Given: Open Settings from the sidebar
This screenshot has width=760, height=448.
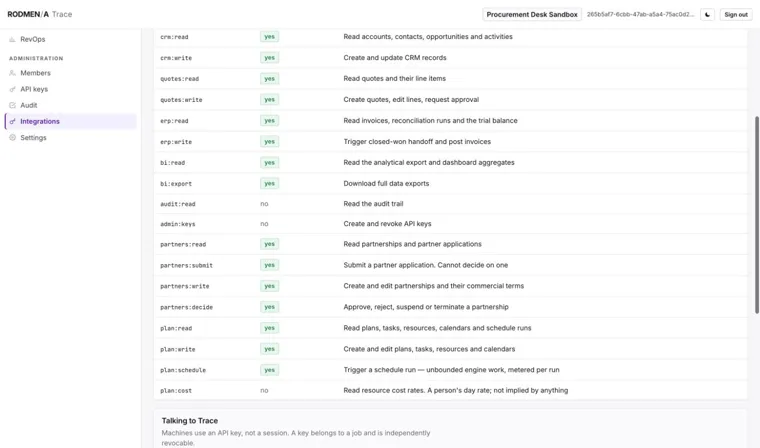Looking at the screenshot, I should (x=71, y=138).
